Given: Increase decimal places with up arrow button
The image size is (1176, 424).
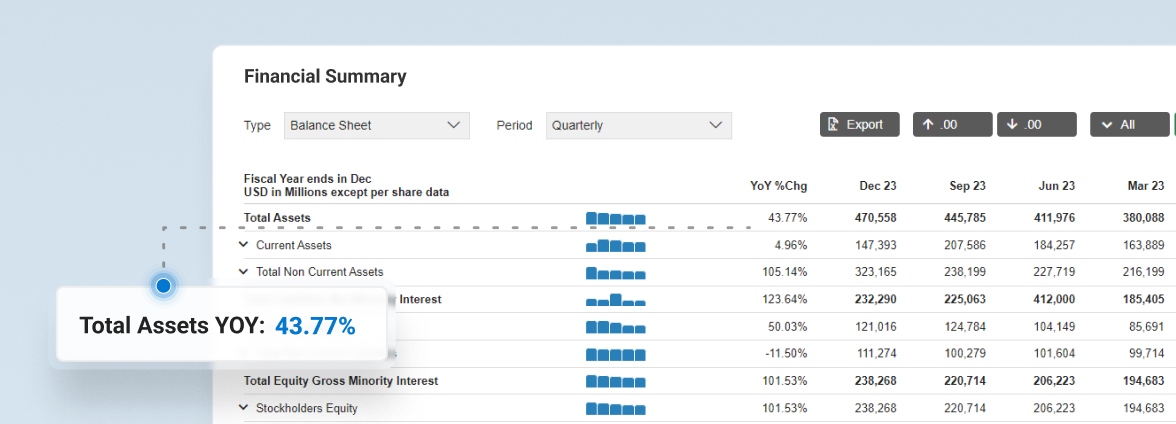Looking at the screenshot, I should [x=951, y=125].
